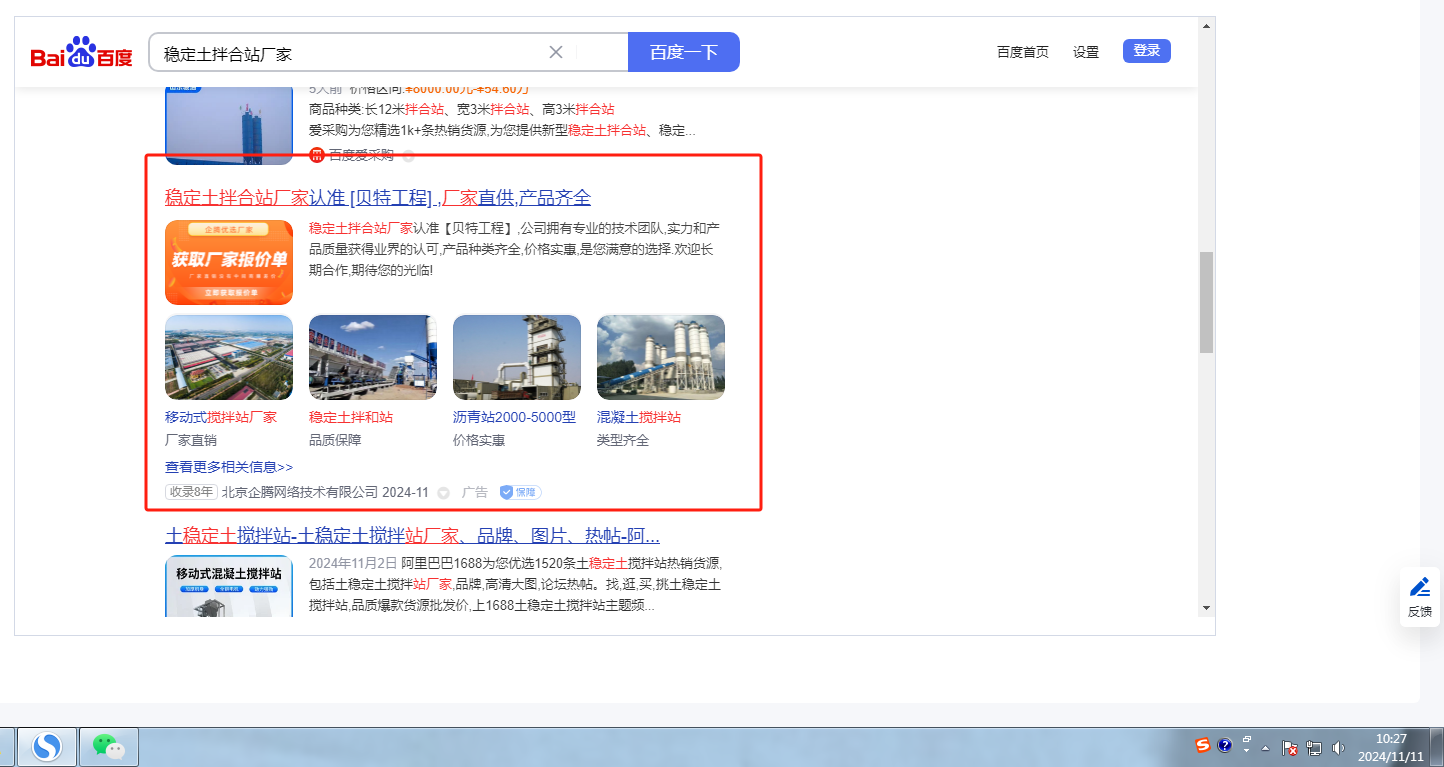The height and width of the screenshot is (767, 1444).
Task: Show hidden system tray icons
Action: [1266, 748]
